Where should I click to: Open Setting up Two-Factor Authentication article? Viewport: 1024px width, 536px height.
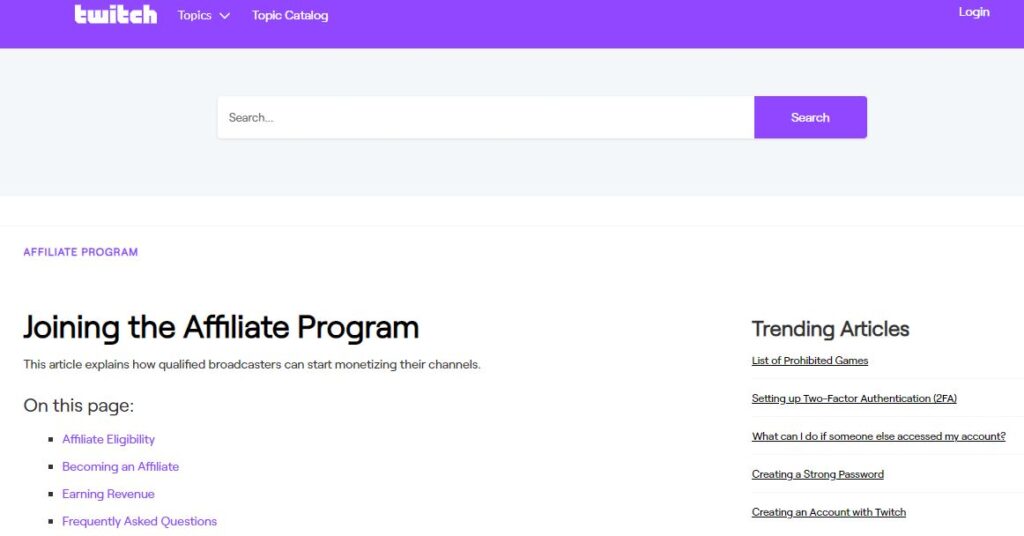(854, 398)
